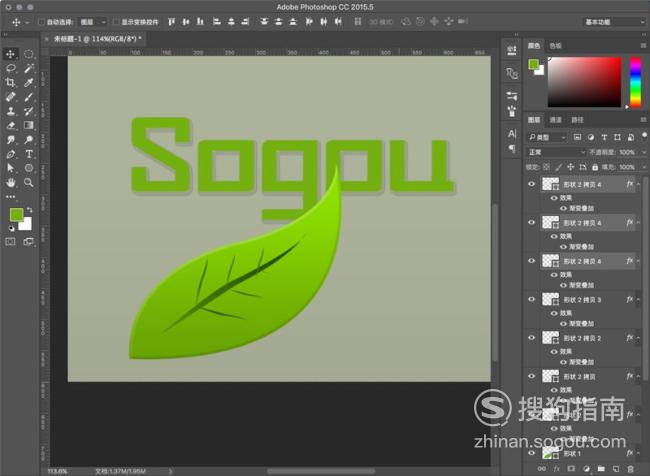Screen dimensions: 650x476
Task: Hide the 形状 2 拷贝 2 layer
Action: [x=531, y=338]
